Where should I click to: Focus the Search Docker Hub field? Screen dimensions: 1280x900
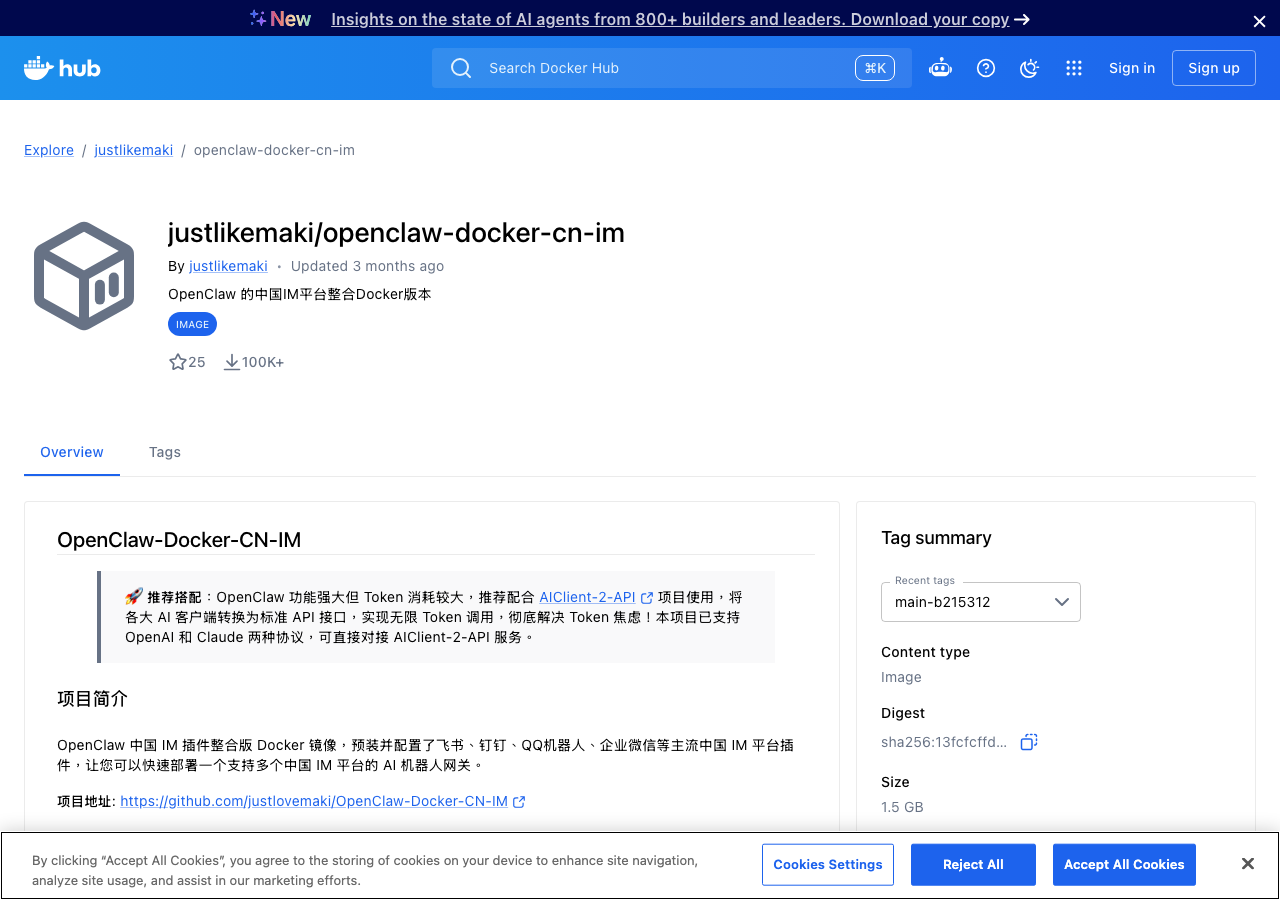[672, 68]
